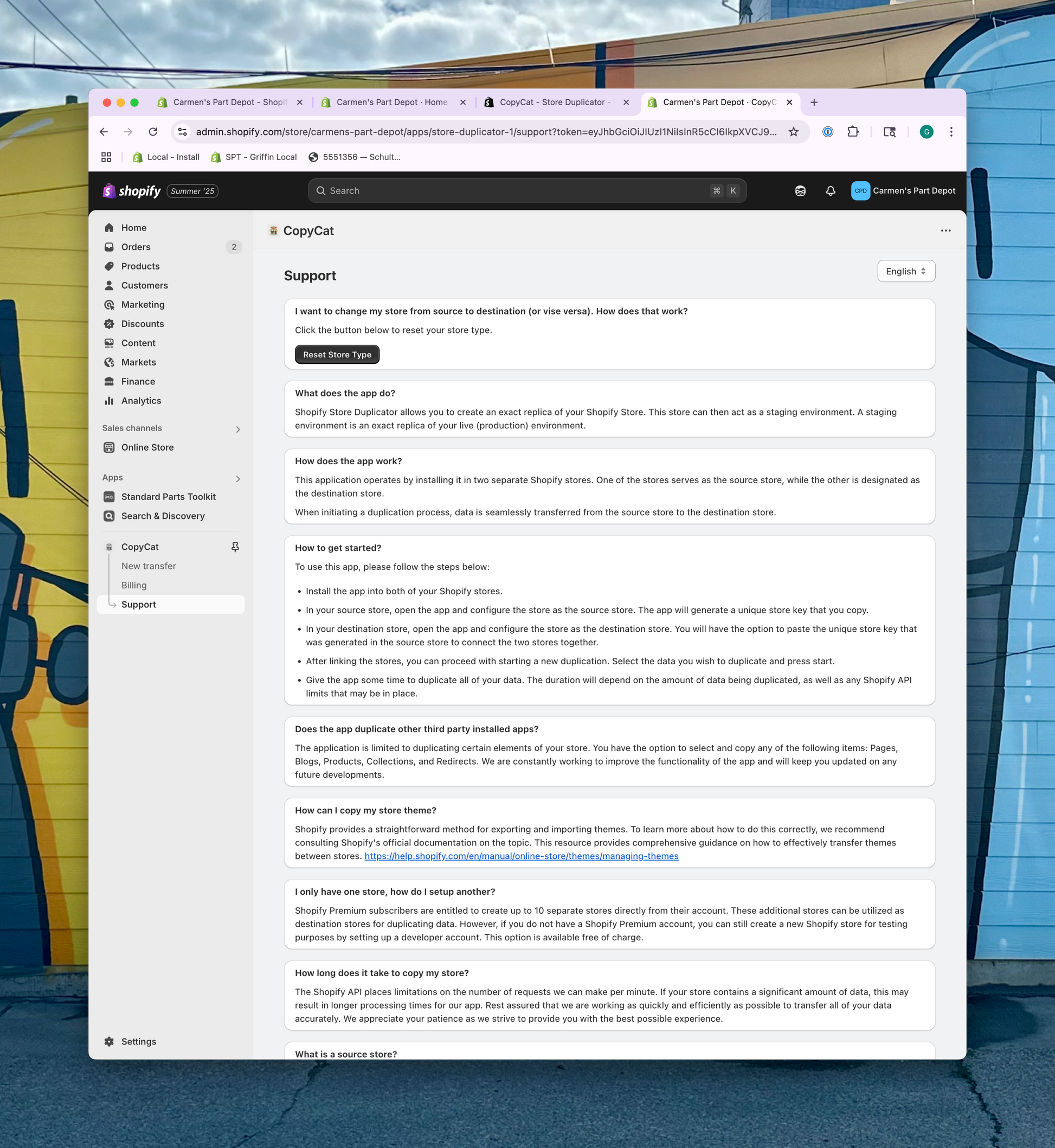Click 'How long does it take to copy my store?'
Image resolution: width=1055 pixels, height=1148 pixels.
coord(381,973)
